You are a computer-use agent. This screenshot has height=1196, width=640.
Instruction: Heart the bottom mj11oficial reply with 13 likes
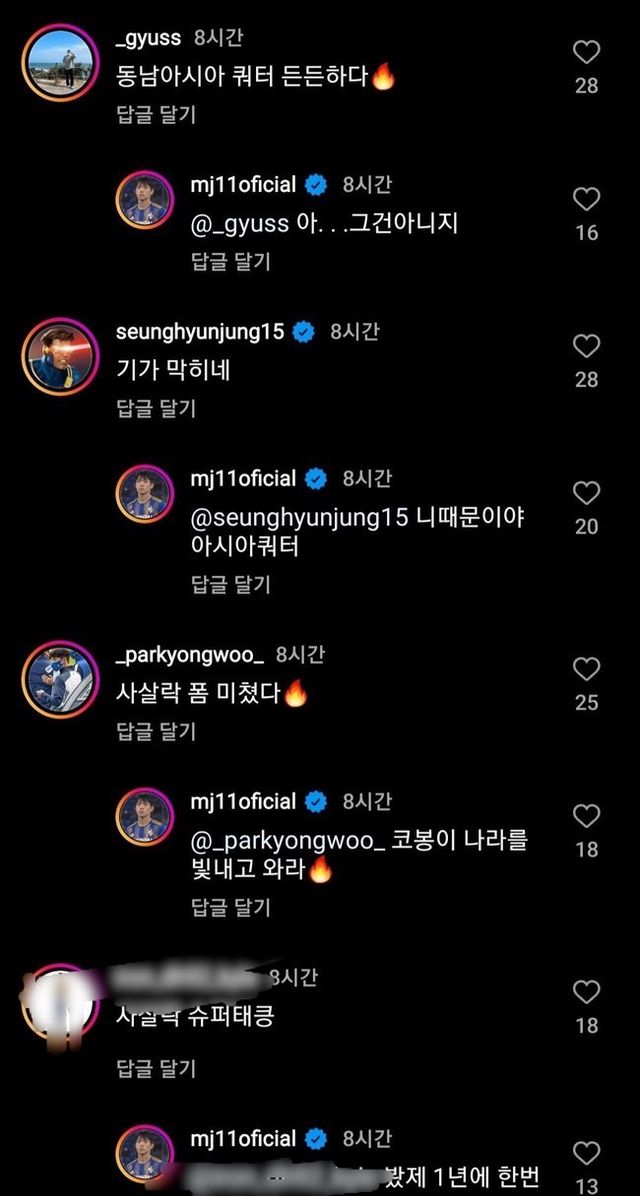586,1154
